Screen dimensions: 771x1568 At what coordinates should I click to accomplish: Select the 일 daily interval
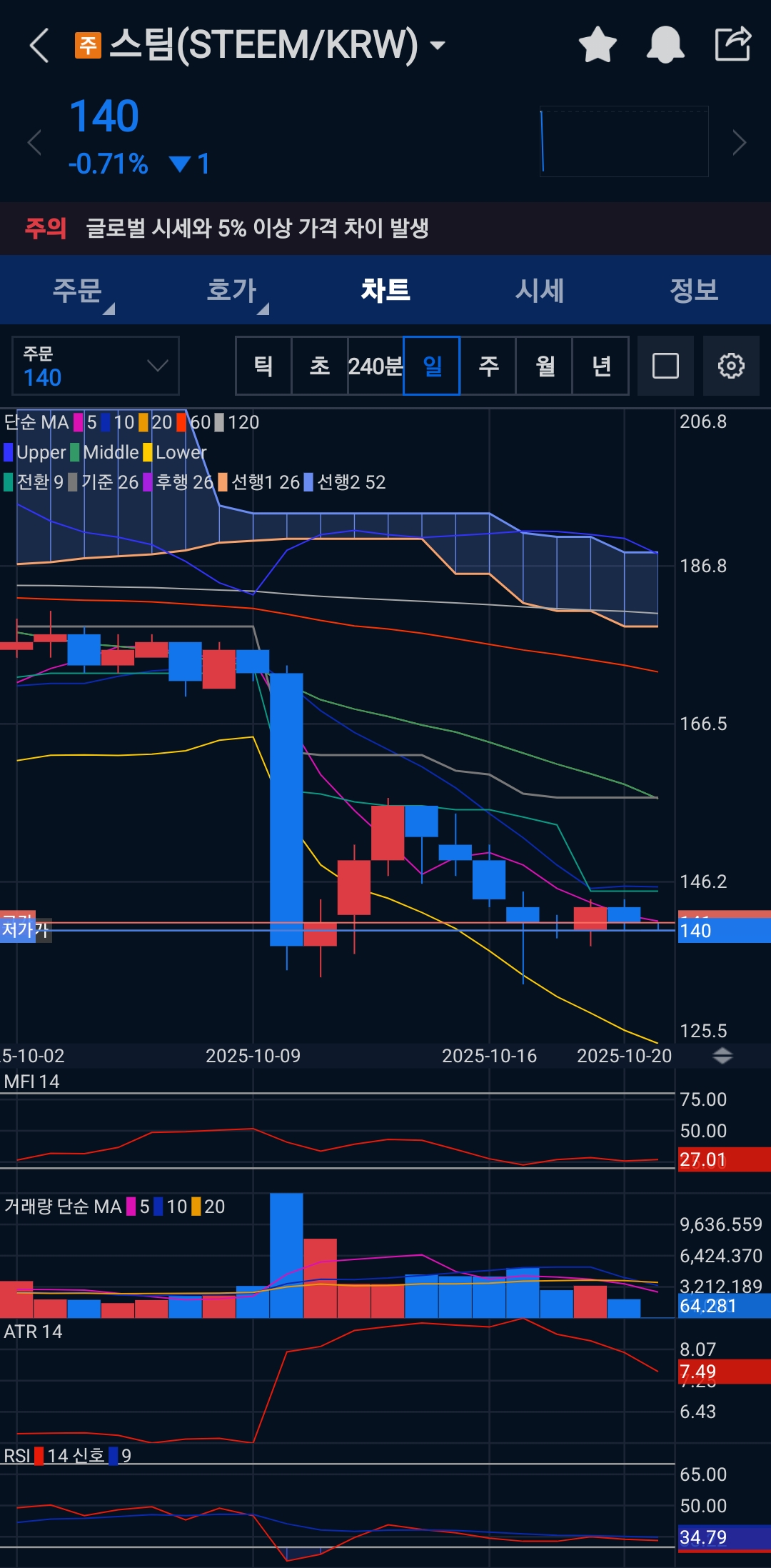point(432,366)
